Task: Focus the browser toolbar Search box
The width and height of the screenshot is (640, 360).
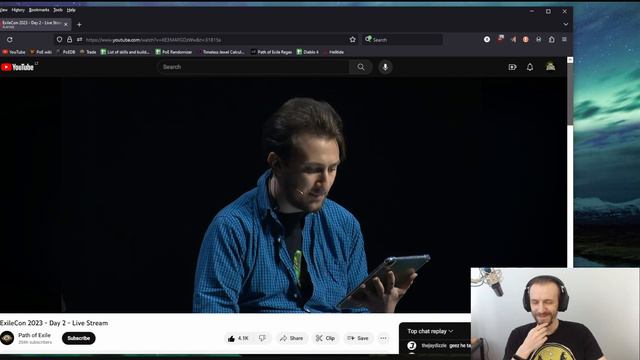Action: (402, 40)
